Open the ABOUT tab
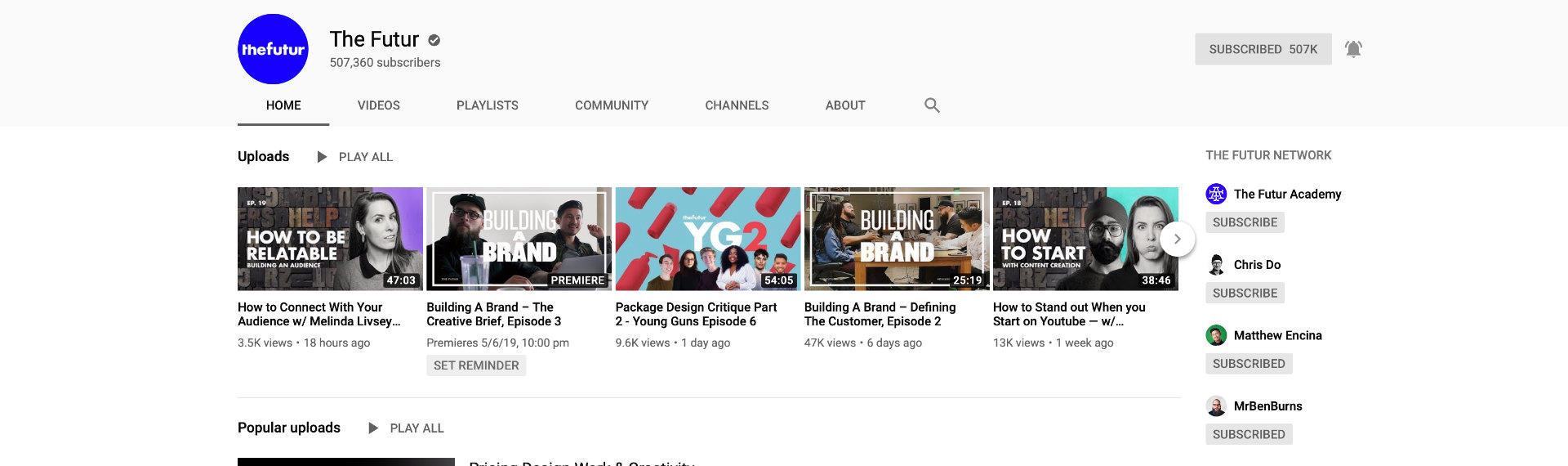Image resolution: width=1568 pixels, height=466 pixels. tap(845, 105)
